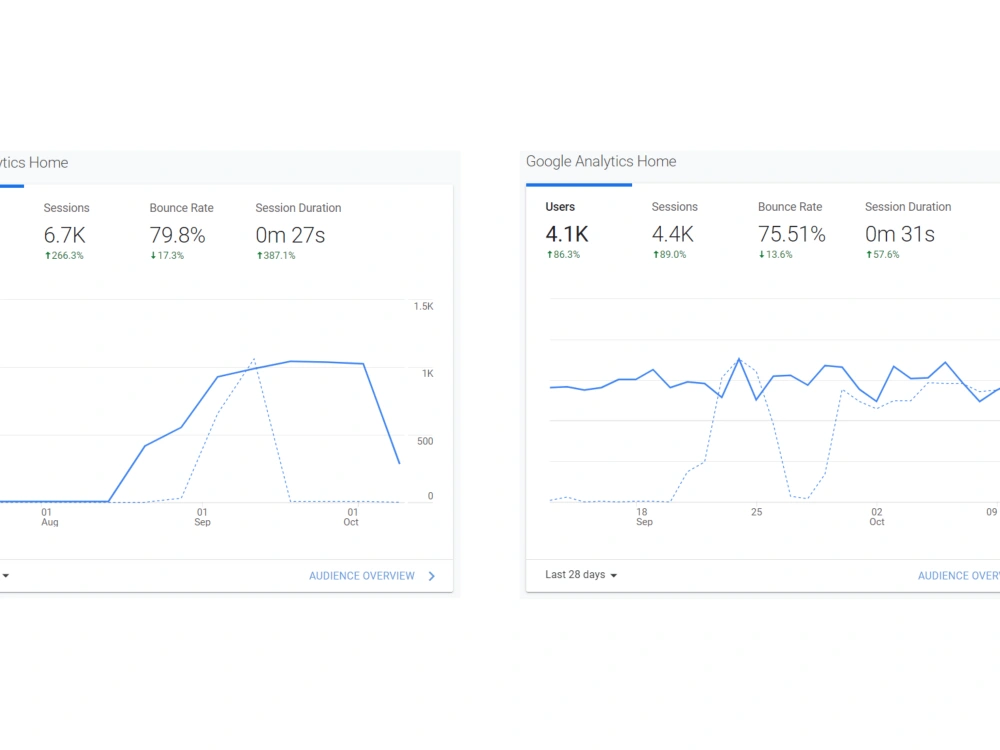Select Sessions 6.7K metric in left panel

pos(66,232)
